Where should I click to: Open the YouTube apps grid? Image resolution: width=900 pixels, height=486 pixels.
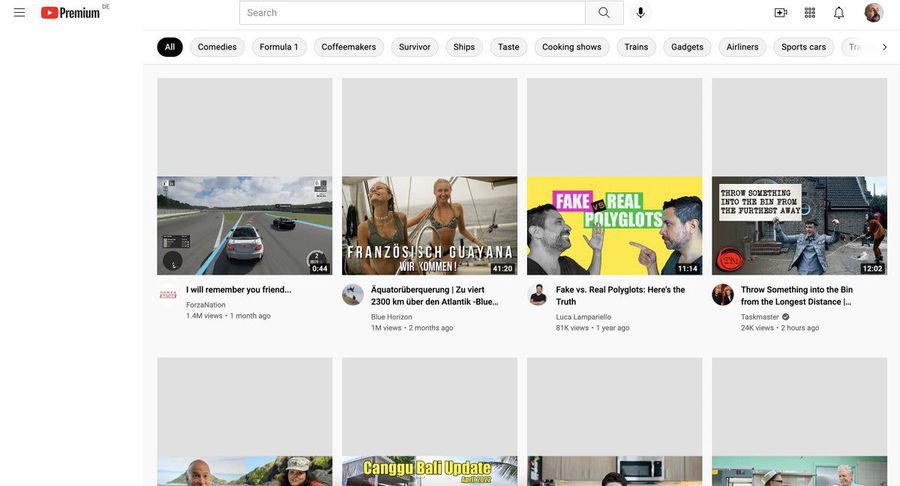(810, 13)
